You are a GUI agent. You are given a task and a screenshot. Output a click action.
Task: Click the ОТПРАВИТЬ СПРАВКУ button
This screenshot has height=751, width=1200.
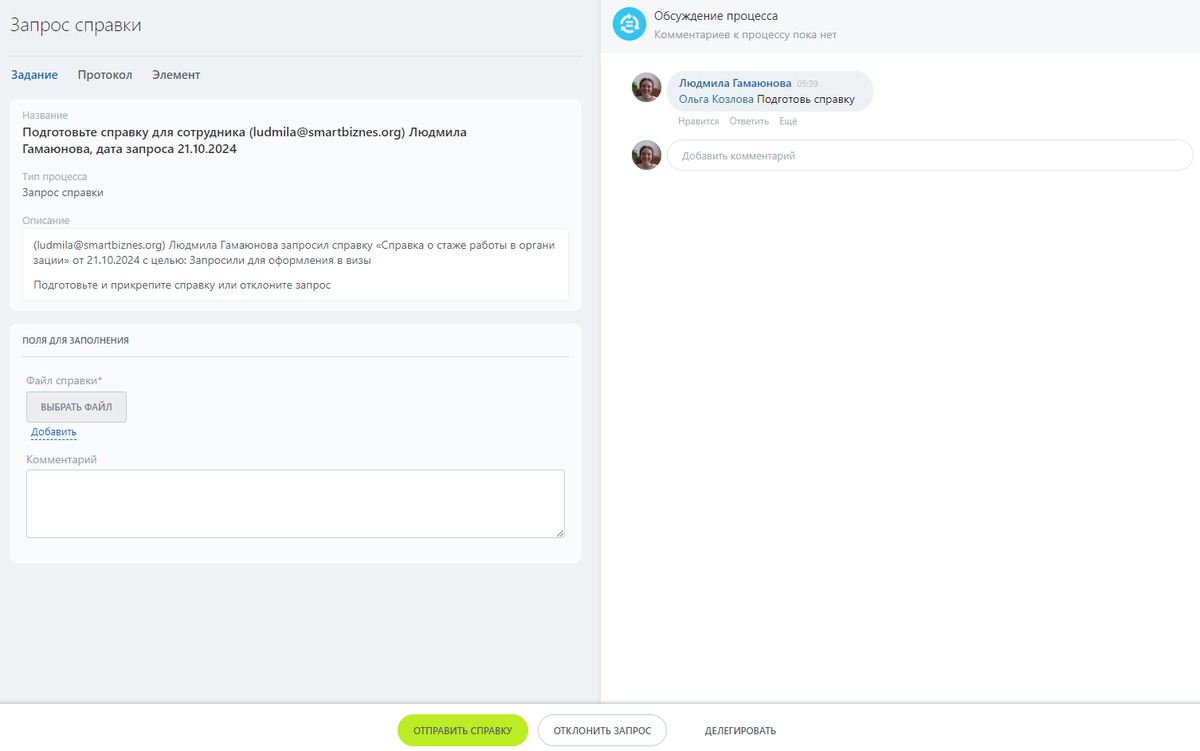click(462, 731)
